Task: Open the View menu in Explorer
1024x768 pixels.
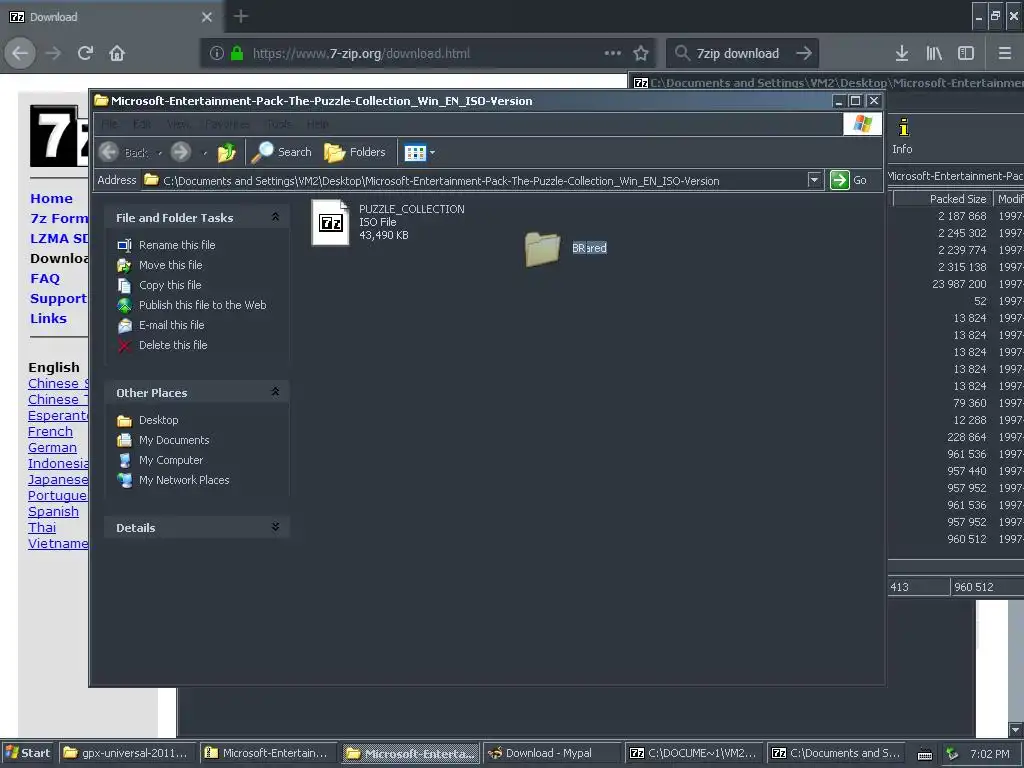Action: [x=178, y=124]
